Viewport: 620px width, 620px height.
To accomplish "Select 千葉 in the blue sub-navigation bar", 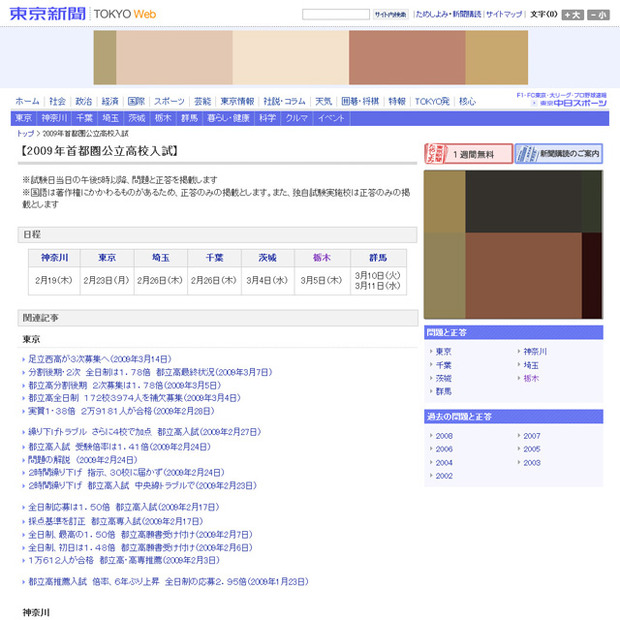I will (x=84, y=118).
